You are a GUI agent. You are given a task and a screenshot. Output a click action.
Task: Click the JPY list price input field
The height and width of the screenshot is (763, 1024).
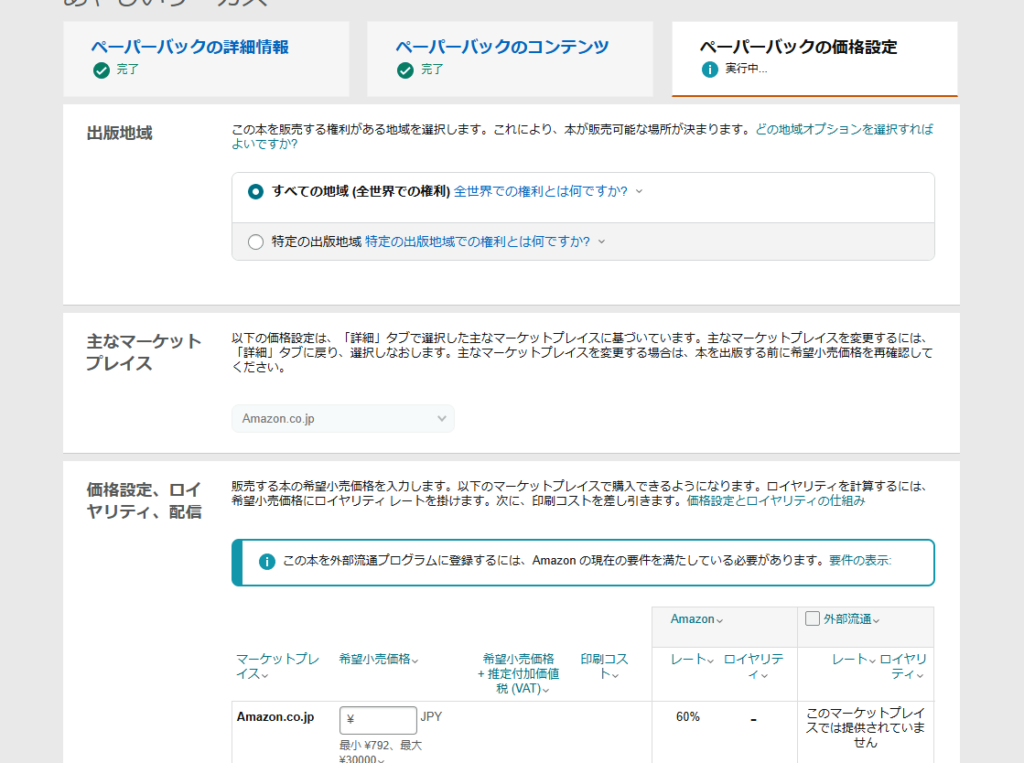[x=378, y=720]
